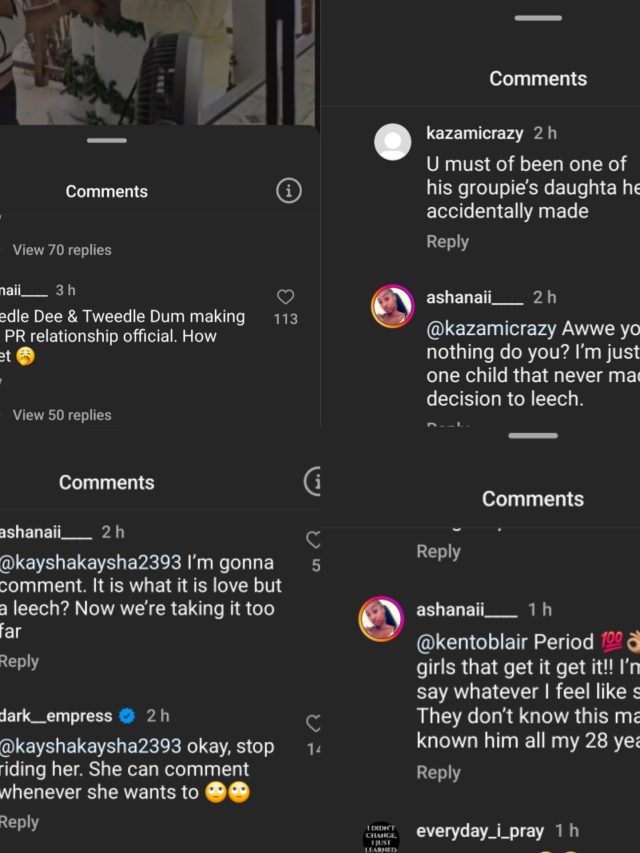The height and width of the screenshot is (853, 640).
Task: Reply to dark__empress comment
Action: click(20, 822)
